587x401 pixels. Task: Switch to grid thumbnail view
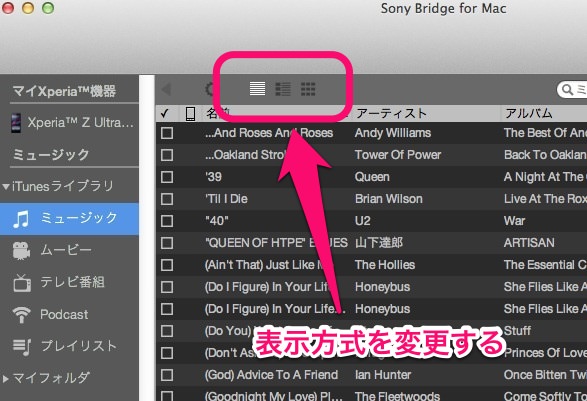pos(308,89)
